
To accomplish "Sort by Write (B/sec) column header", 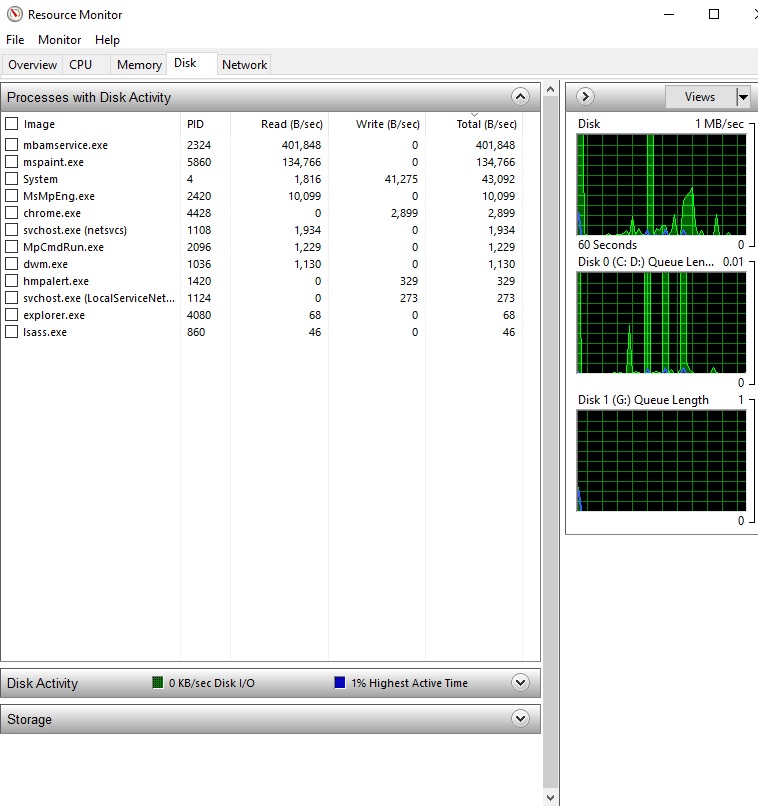I will [x=387, y=124].
